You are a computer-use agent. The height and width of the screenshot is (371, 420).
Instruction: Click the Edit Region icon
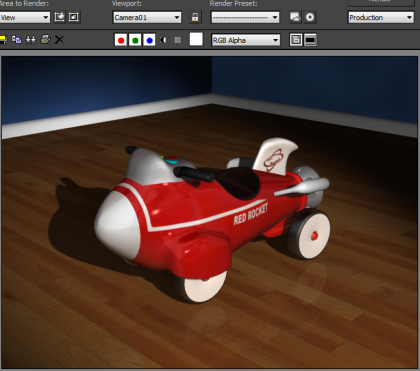[x=60, y=17]
